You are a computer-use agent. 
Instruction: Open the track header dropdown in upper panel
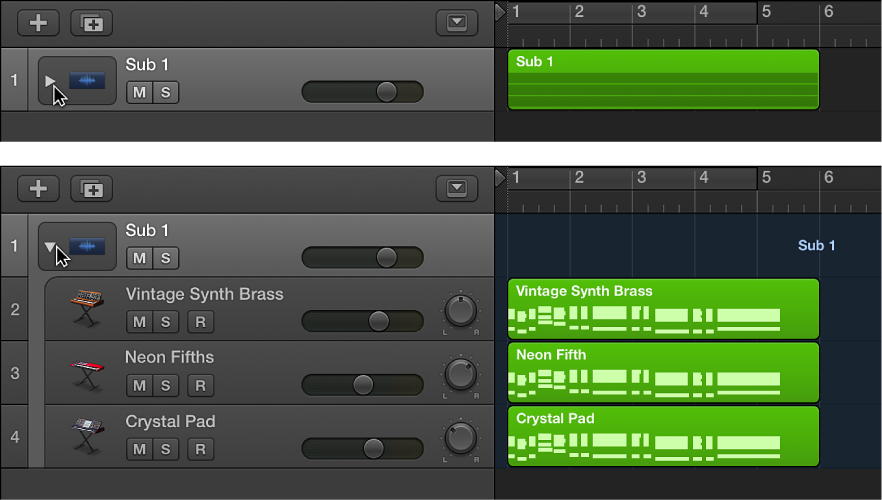pyautogui.click(x=457, y=23)
